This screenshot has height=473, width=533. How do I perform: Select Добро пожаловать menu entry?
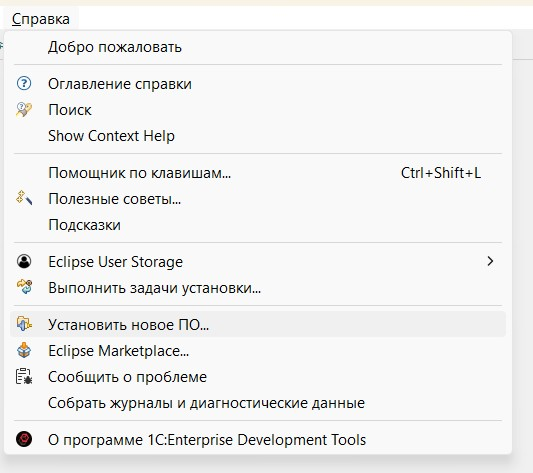coord(258,47)
